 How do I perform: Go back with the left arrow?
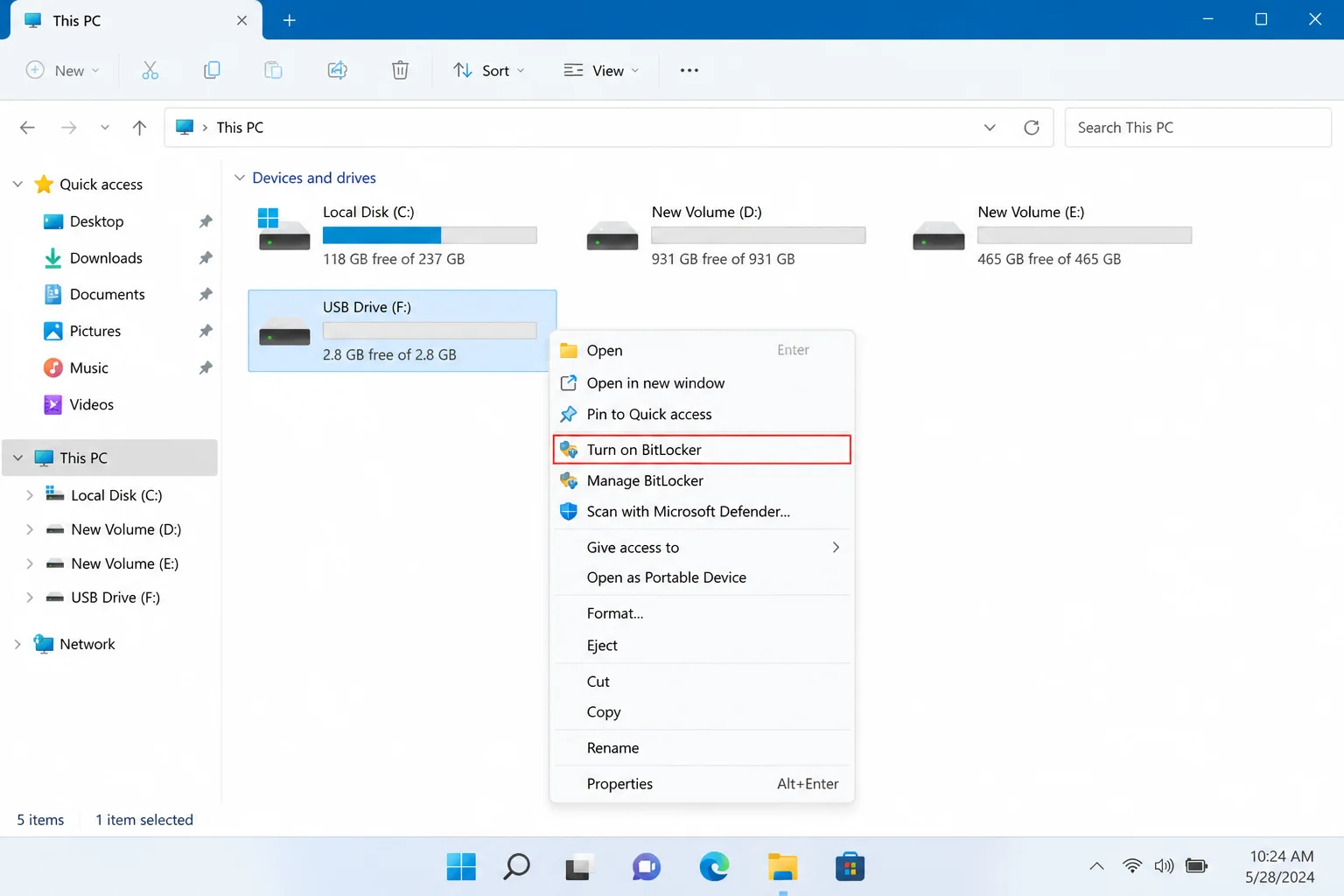tap(27, 128)
